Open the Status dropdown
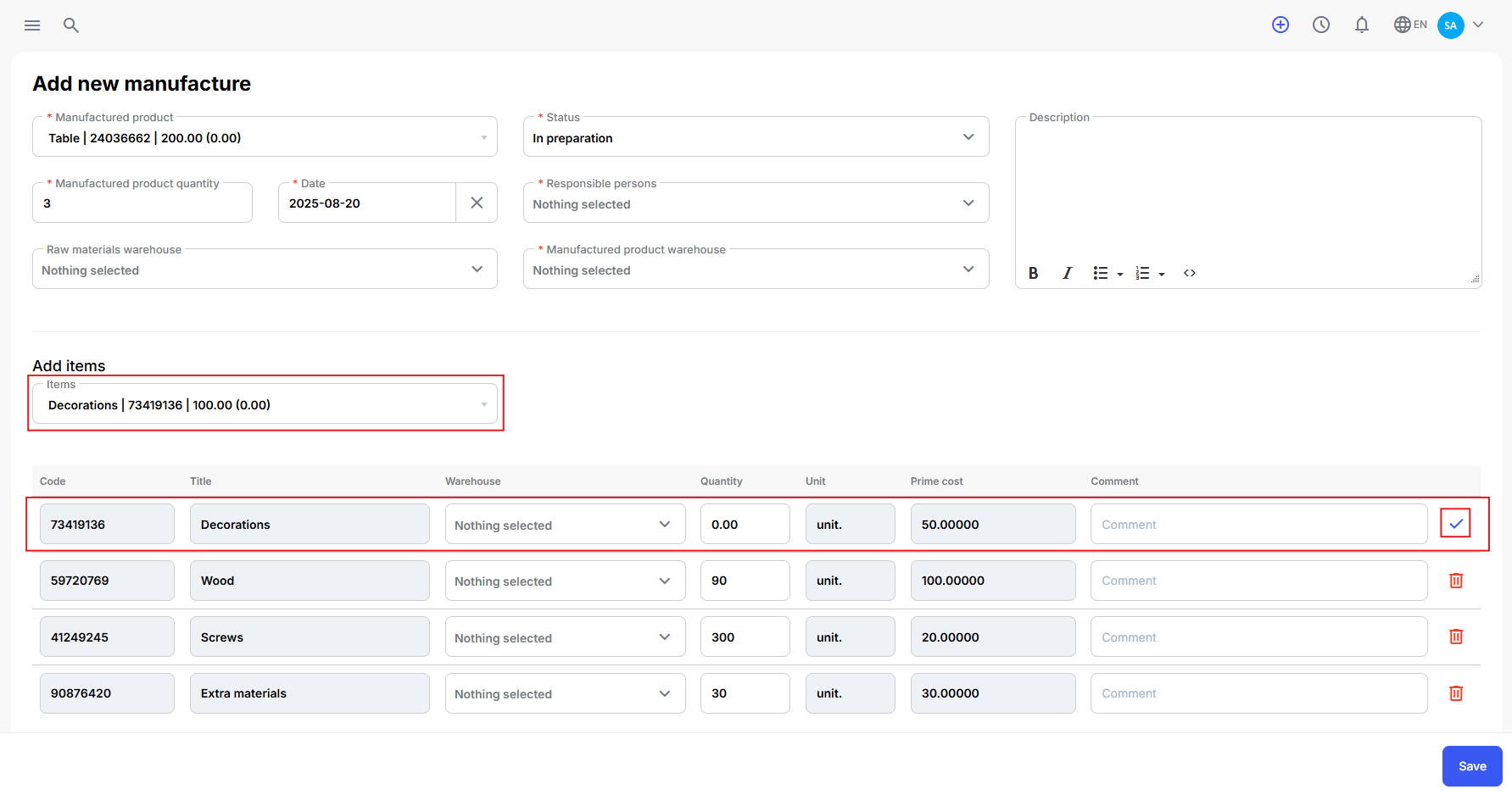Viewport: 1512px width, 795px height. (756, 137)
